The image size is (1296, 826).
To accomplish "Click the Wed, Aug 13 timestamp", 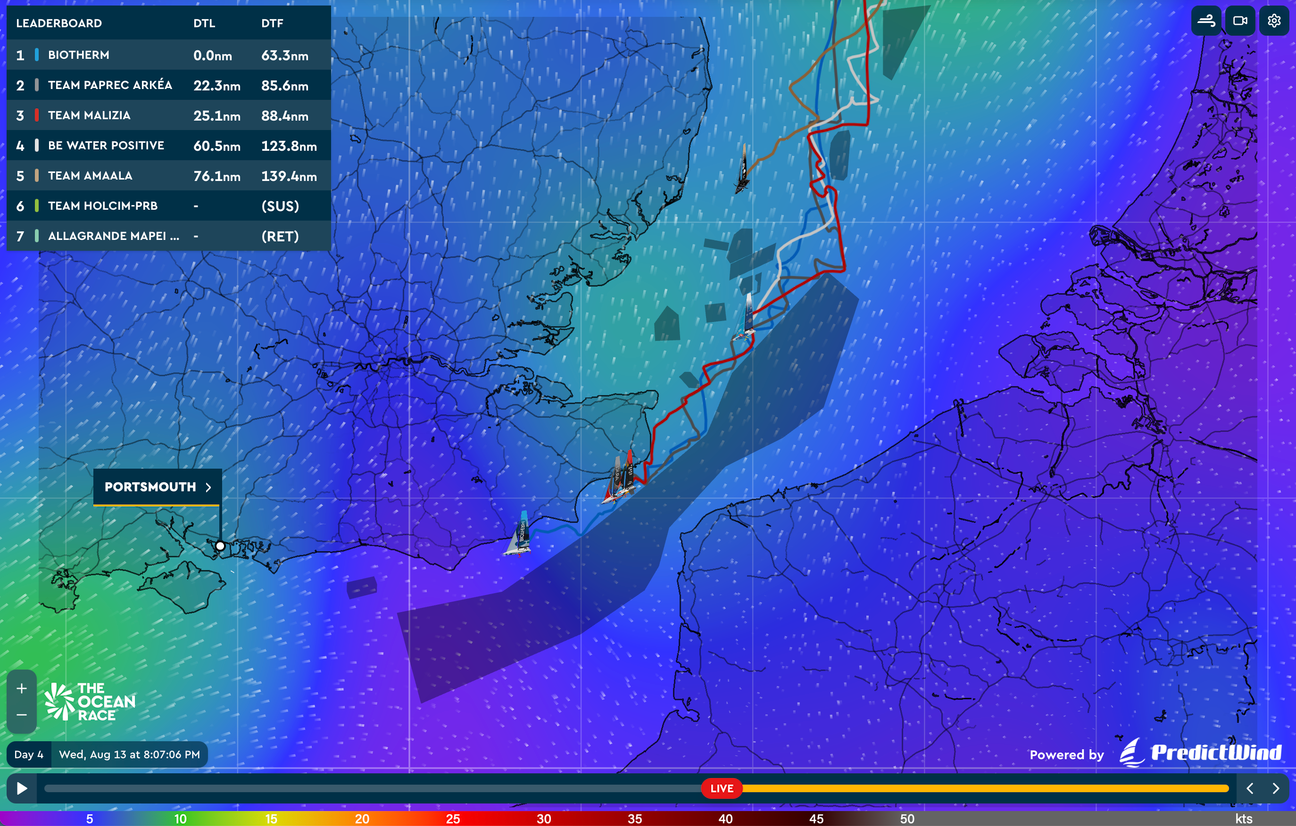I will tap(130, 754).
